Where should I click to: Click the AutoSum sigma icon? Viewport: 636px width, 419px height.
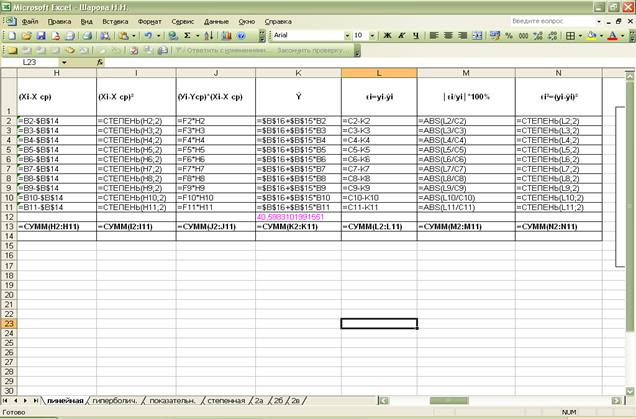187,36
